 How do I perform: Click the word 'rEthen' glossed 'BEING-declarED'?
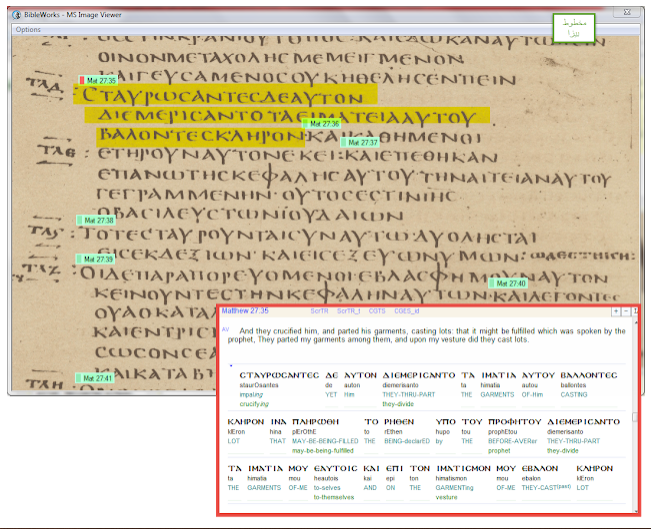(393, 432)
